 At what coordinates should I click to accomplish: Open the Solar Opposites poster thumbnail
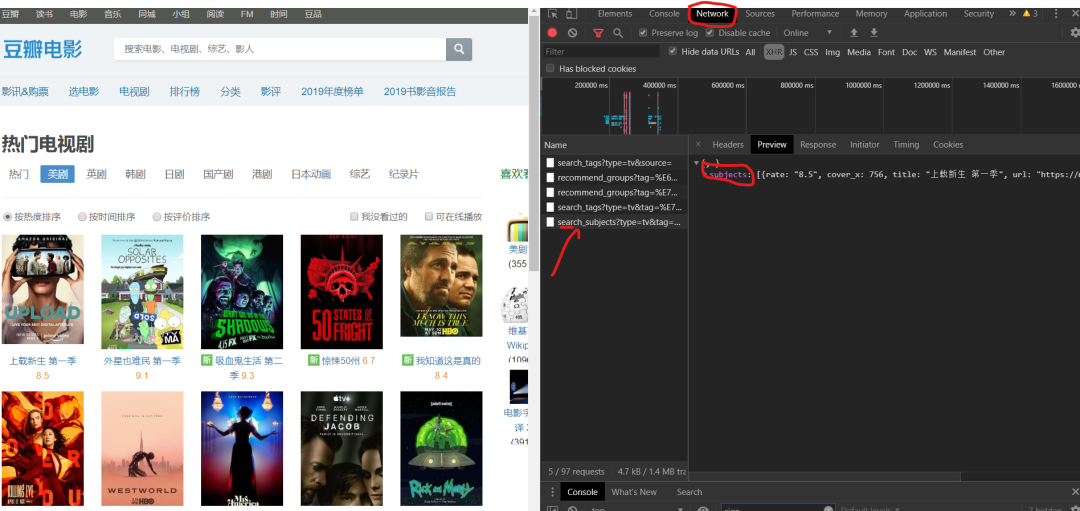tap(142, 292)
